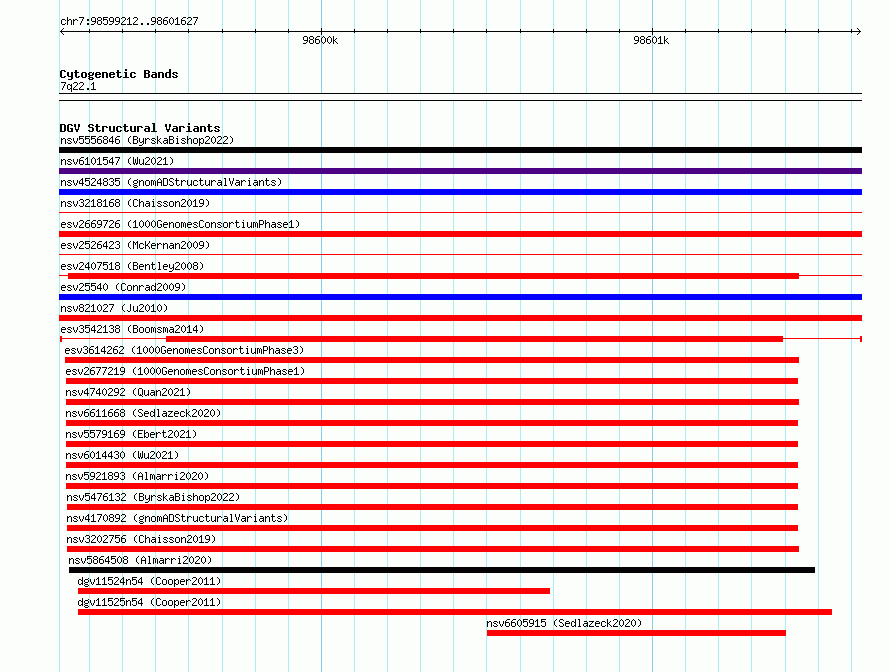This screenshot has width=890, height=672.
Task: Click the red nsv4740292 variant bar
Action: [432, 402]
